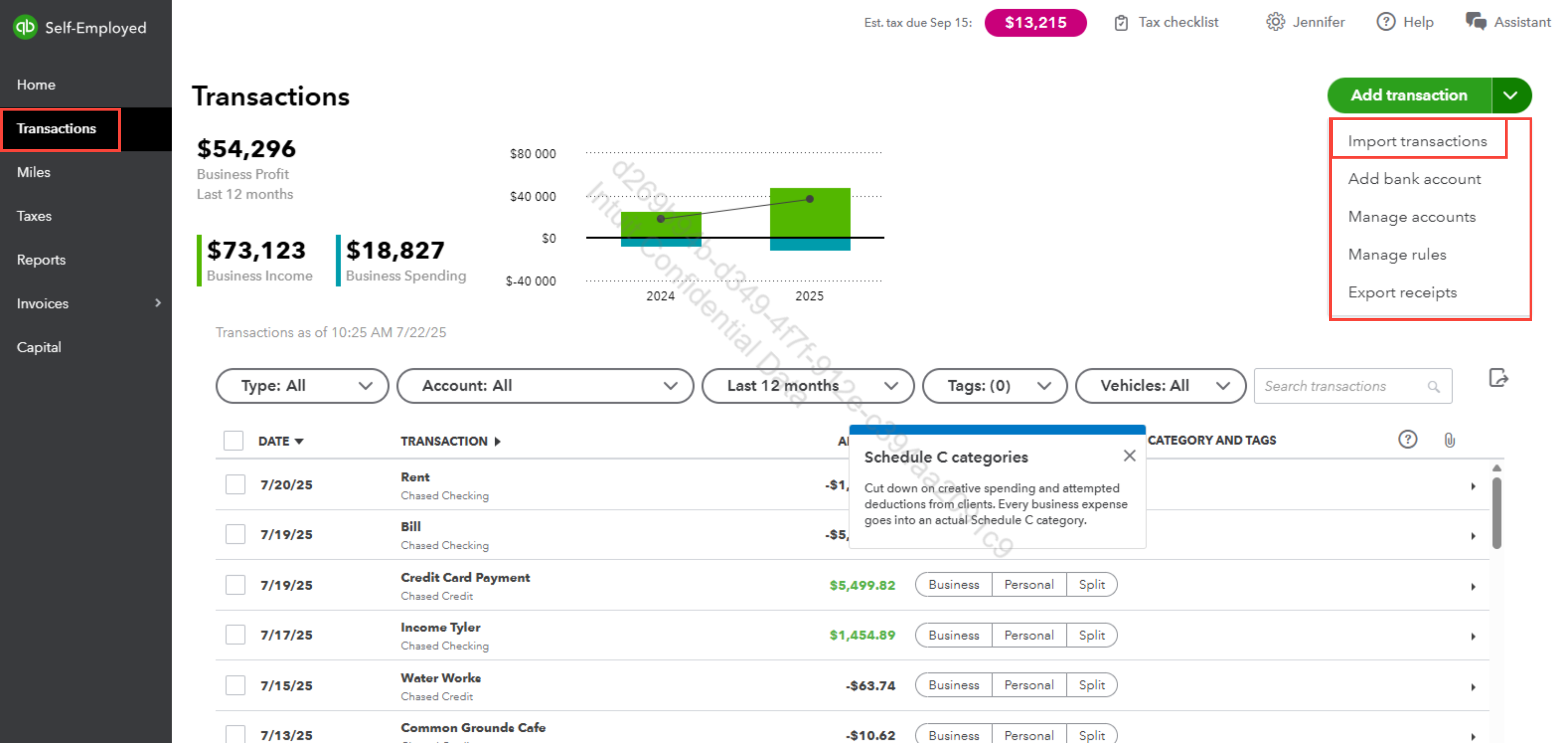This screenshot has width=1568, height=743.
Task: Close the Schedule C categories tooltip
Action: point(1129,456)
